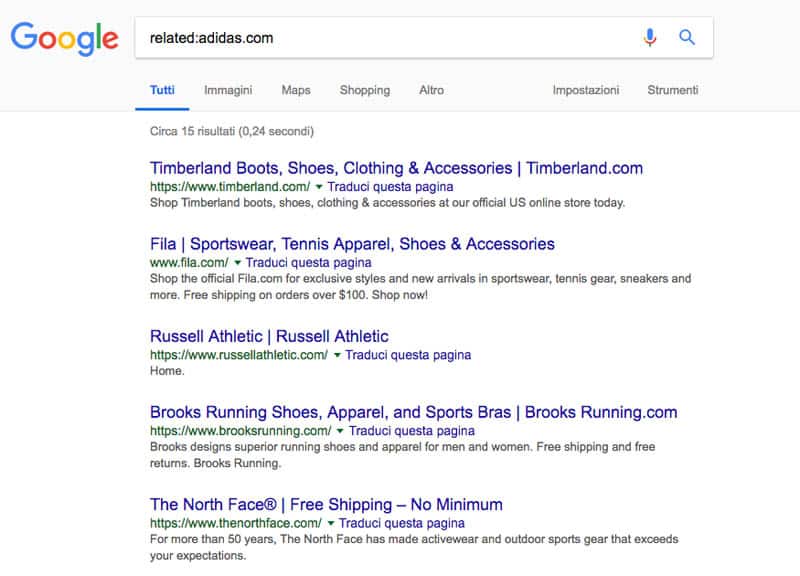This screenshot has height=576, width=800.
Task: Open the Fila Sportswear result title
Action: click(352, 244)
